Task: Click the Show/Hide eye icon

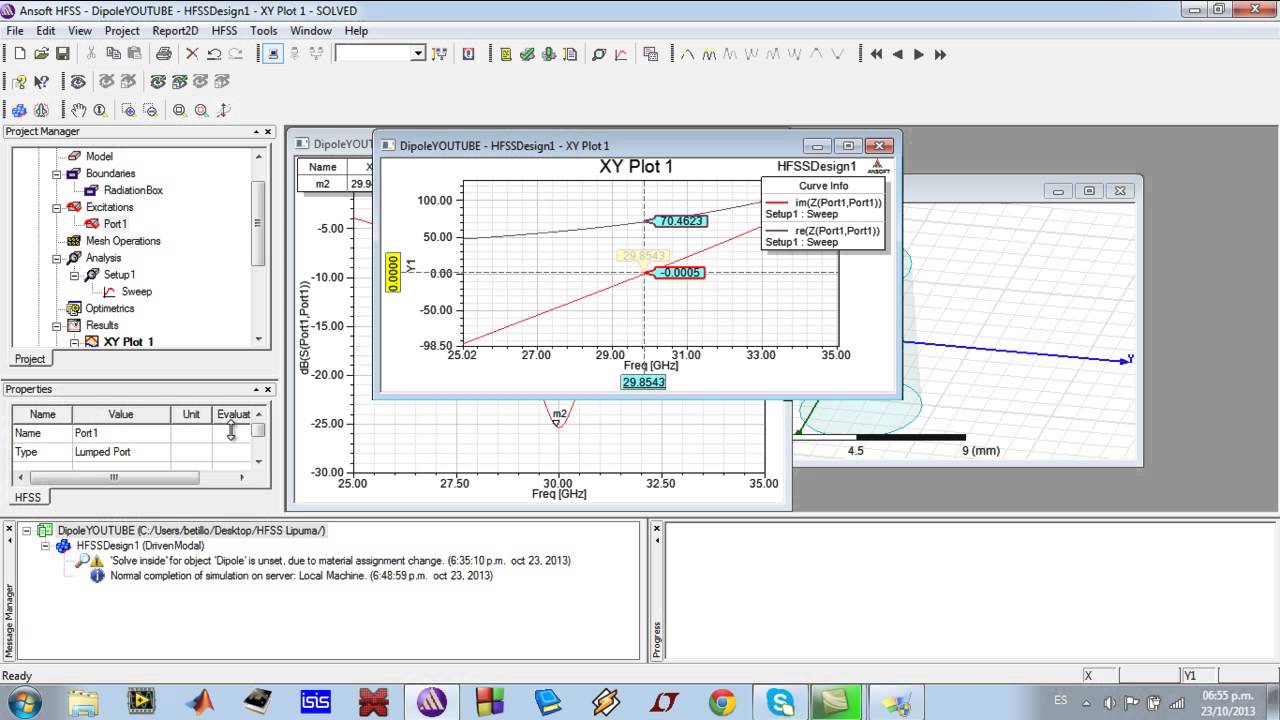Action: [77, 82]
